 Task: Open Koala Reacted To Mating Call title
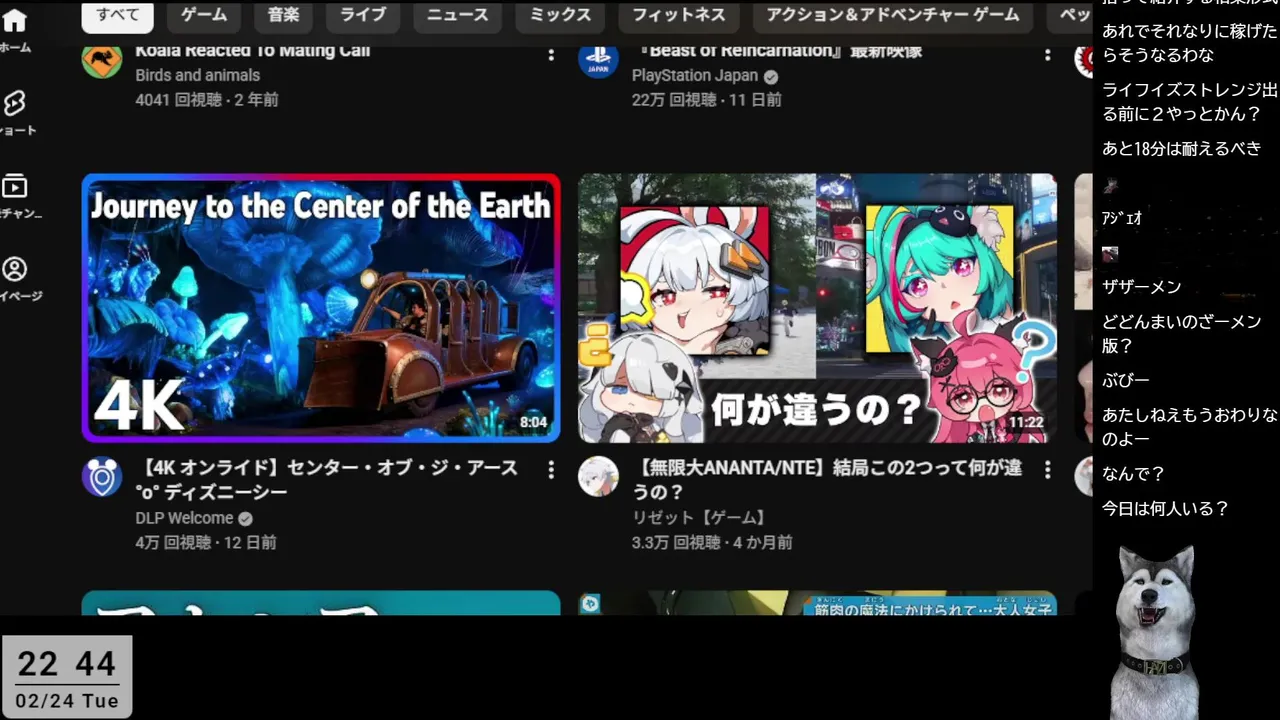[x=252, y=51]
